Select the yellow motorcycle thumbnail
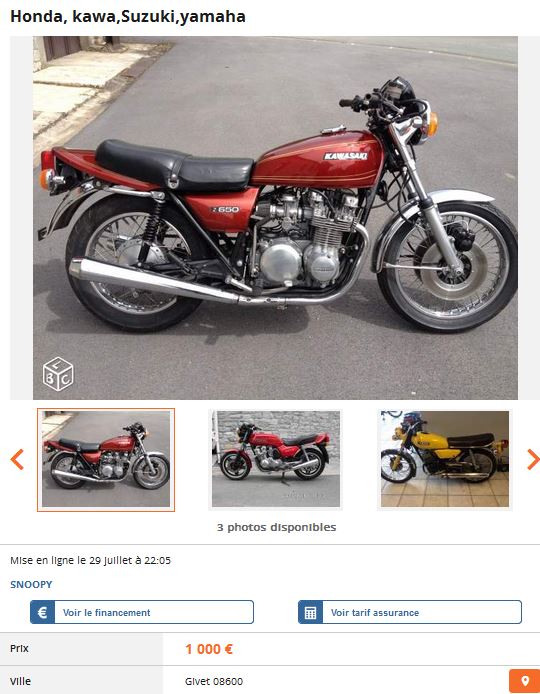 (x=445, y=459)
